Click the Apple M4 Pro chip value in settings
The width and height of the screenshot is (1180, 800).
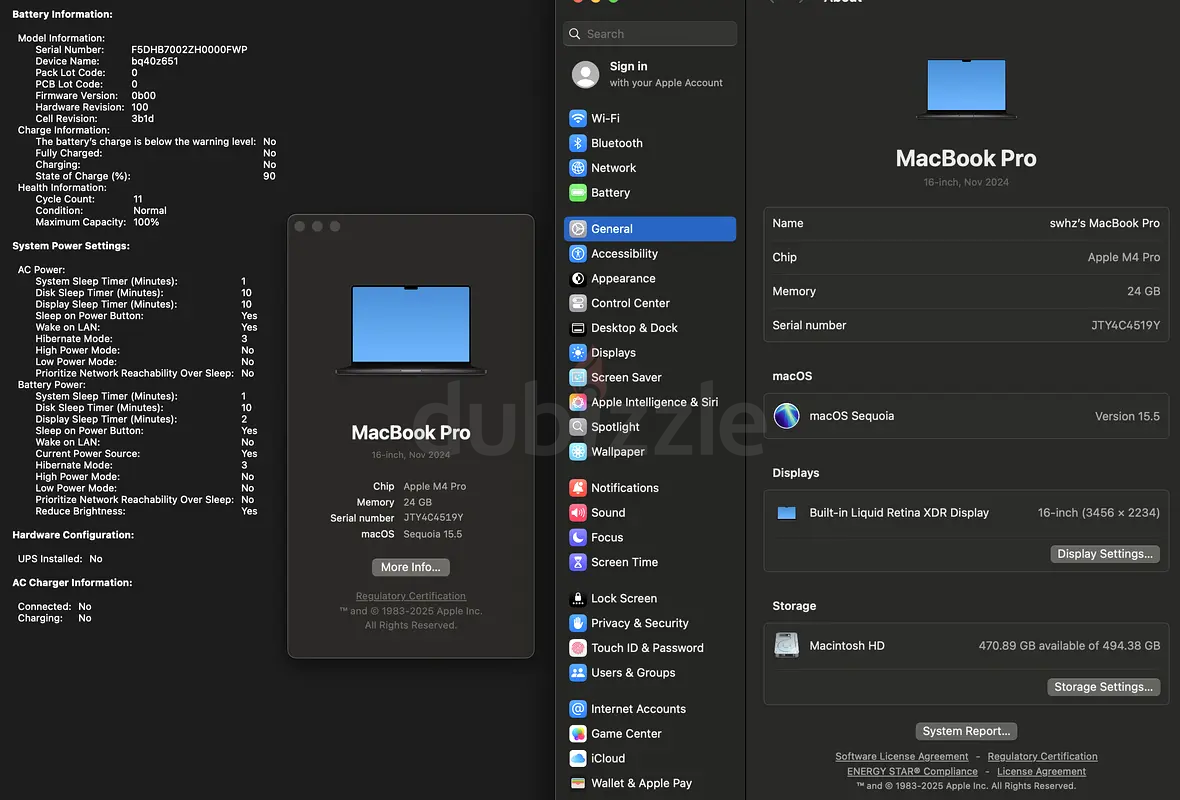coord(1124,257)
